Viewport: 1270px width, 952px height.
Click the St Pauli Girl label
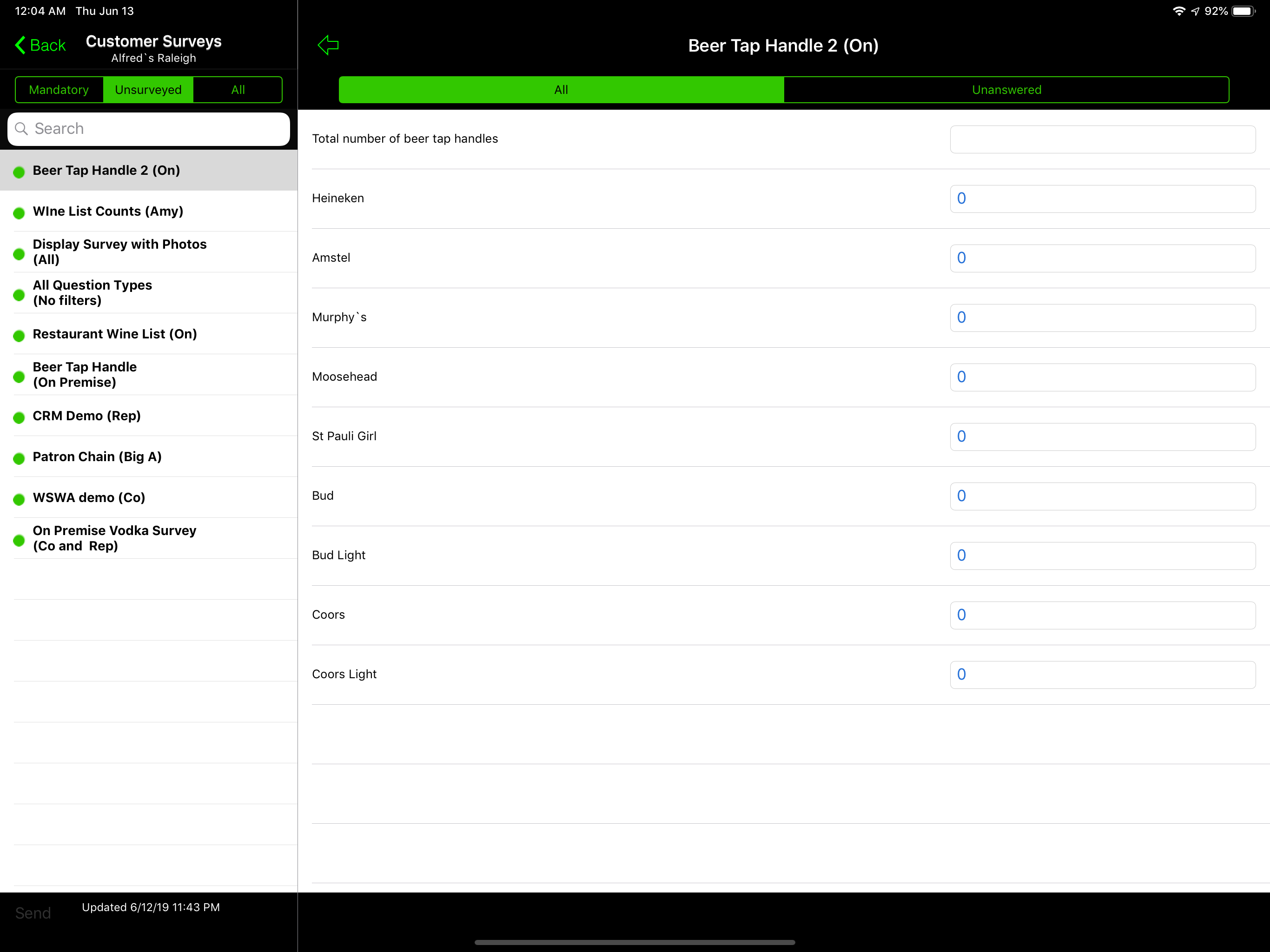(344, 436)
